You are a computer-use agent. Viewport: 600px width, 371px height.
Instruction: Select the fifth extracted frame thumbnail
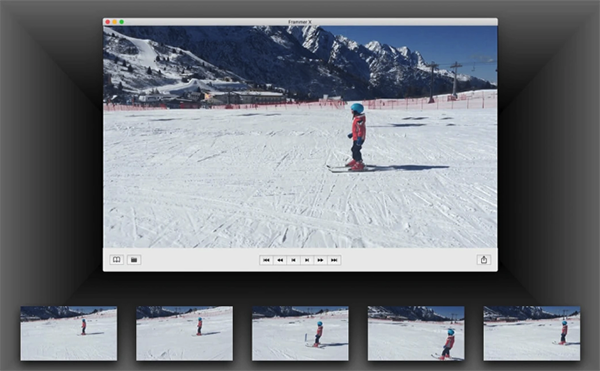(532, 333)
